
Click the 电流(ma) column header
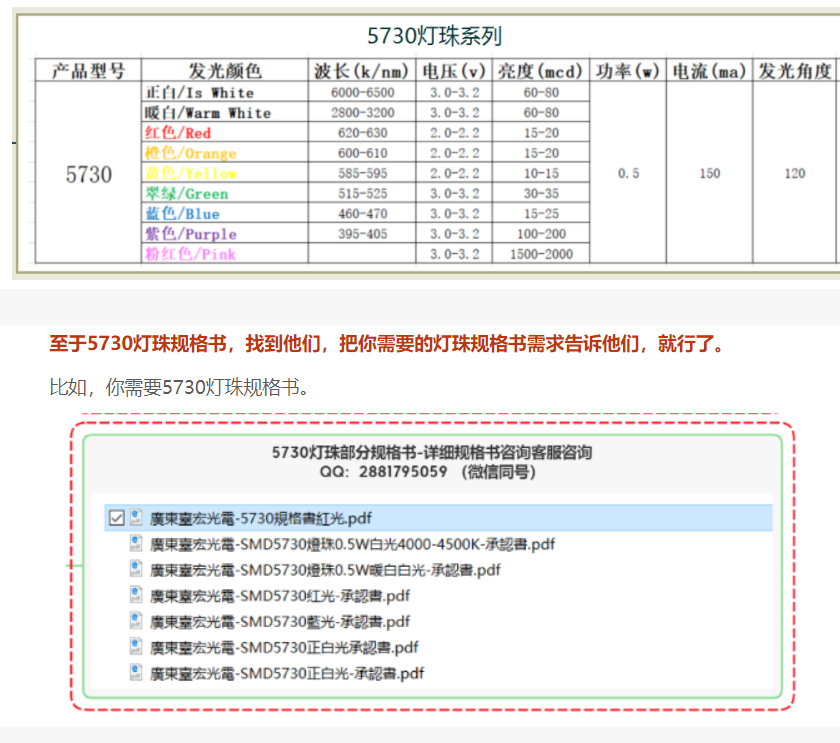click(709, 70)
